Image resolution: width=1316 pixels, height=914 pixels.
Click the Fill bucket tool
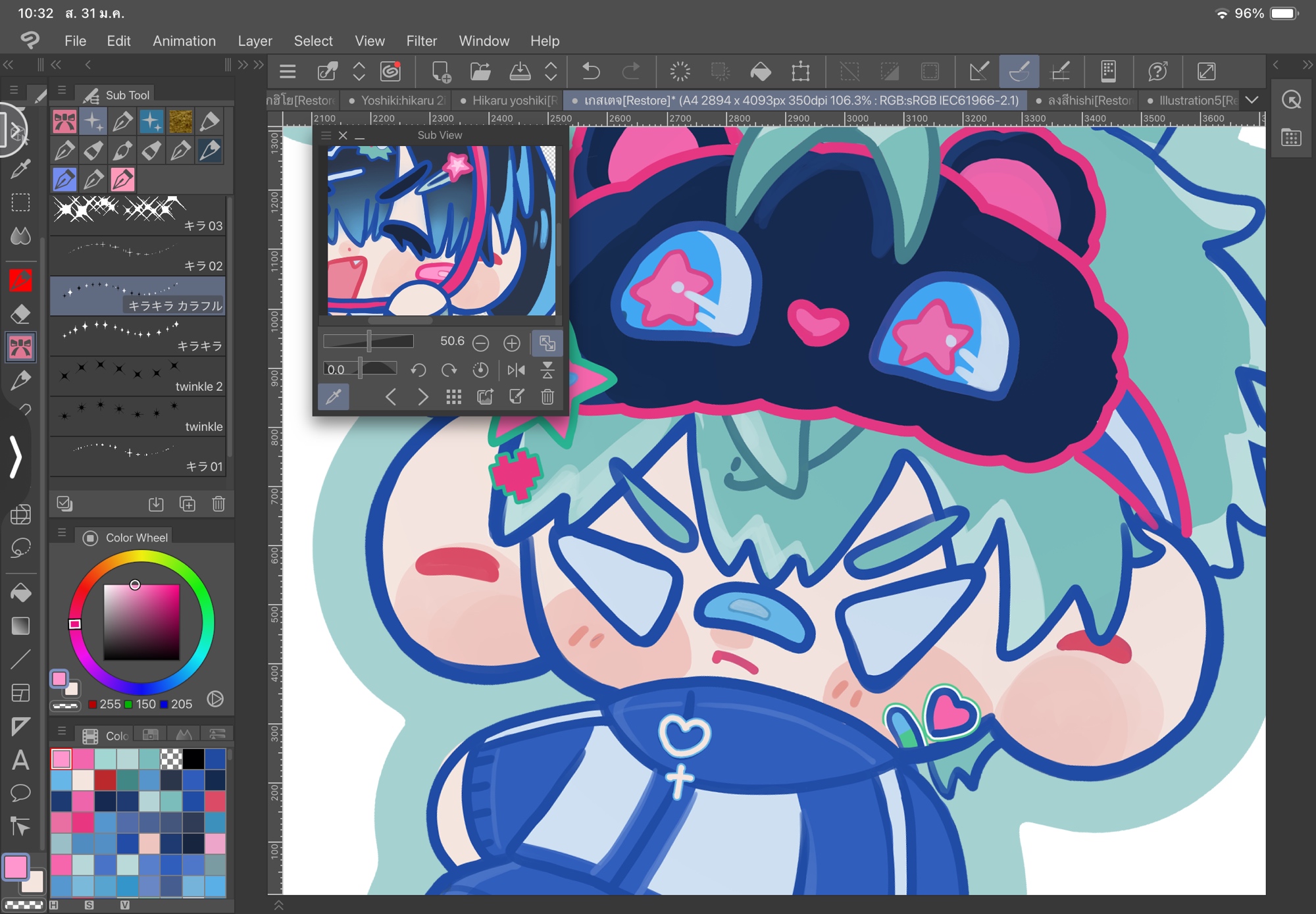tap(20, 593)
